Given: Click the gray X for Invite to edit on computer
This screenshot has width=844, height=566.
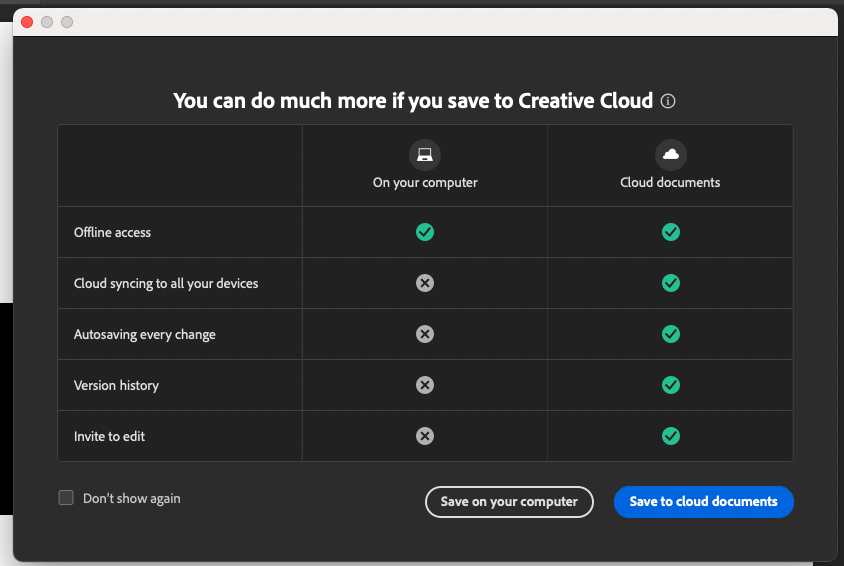Looking at the screenshot, I should point(425,436).
